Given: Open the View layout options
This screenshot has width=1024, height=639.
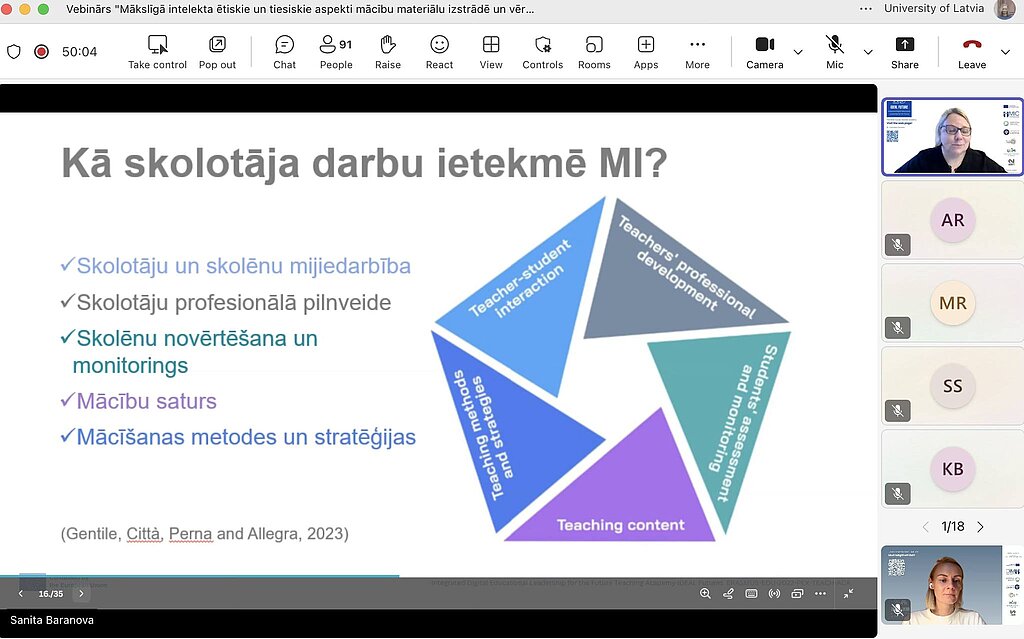Looking at the screenshot, I should coord(491,52).
